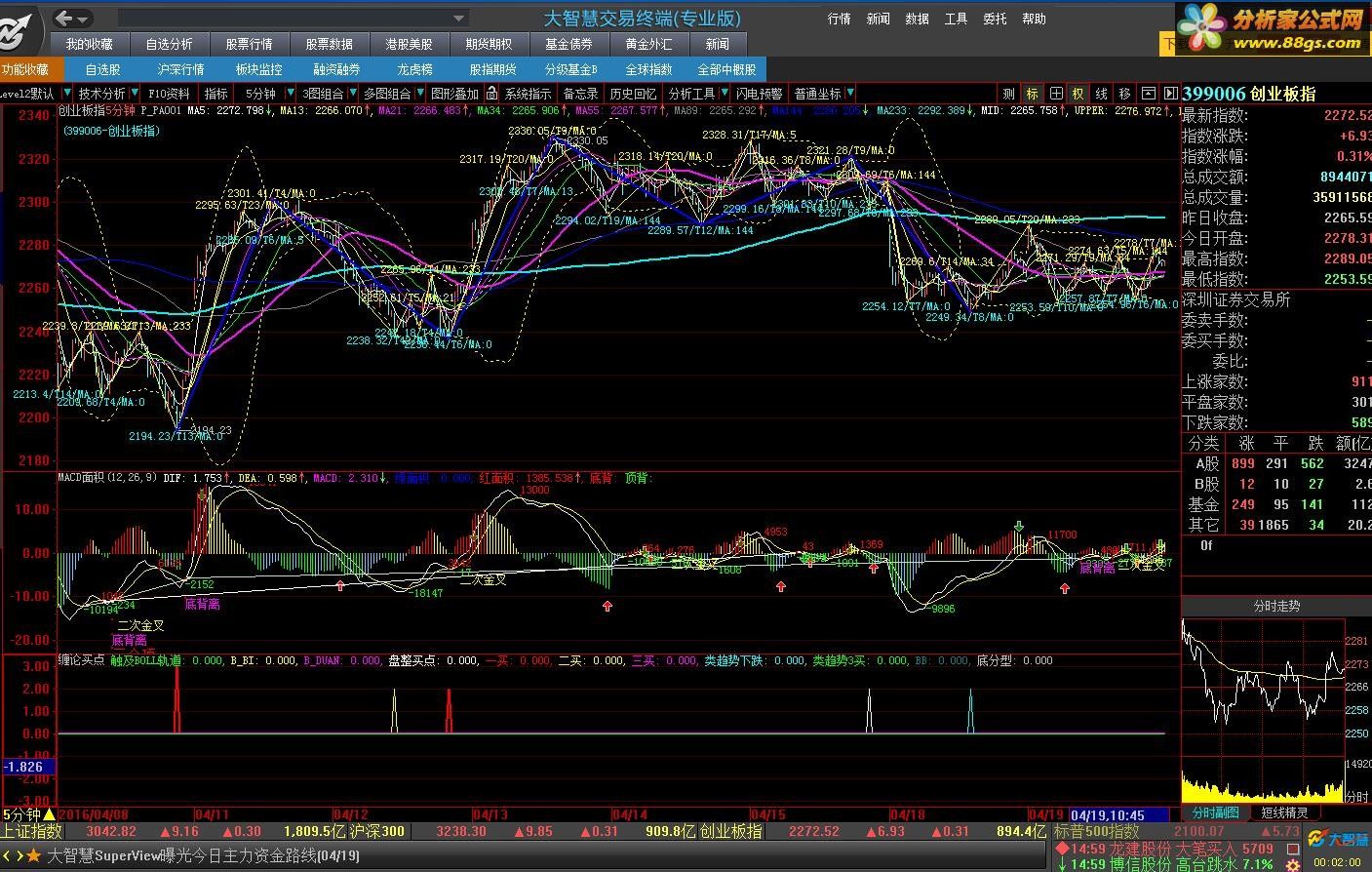Click the F10资料 button
1372x872 pixels.
170,94
